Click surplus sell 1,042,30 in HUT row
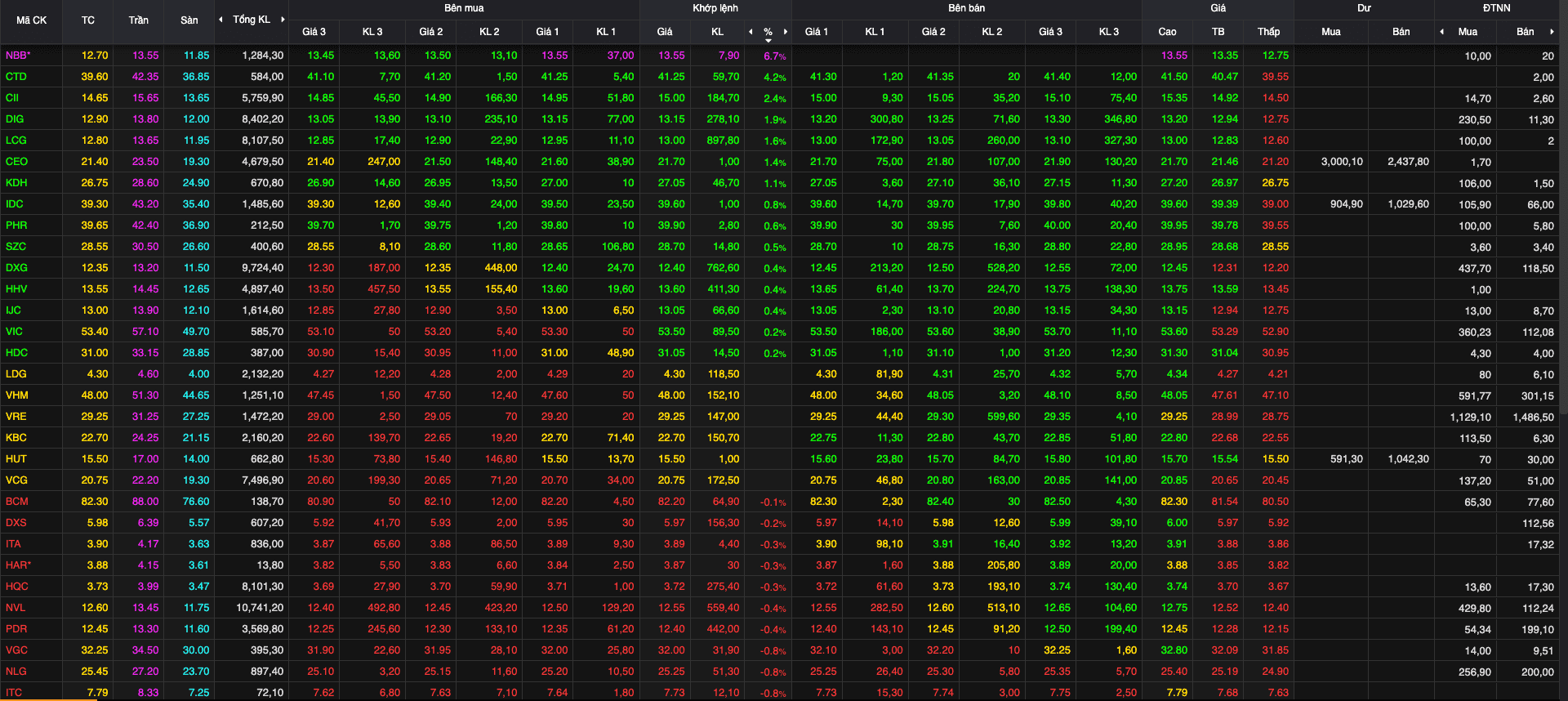The width and height of the screenshot is (1568, 701). tap(1408, 459)
